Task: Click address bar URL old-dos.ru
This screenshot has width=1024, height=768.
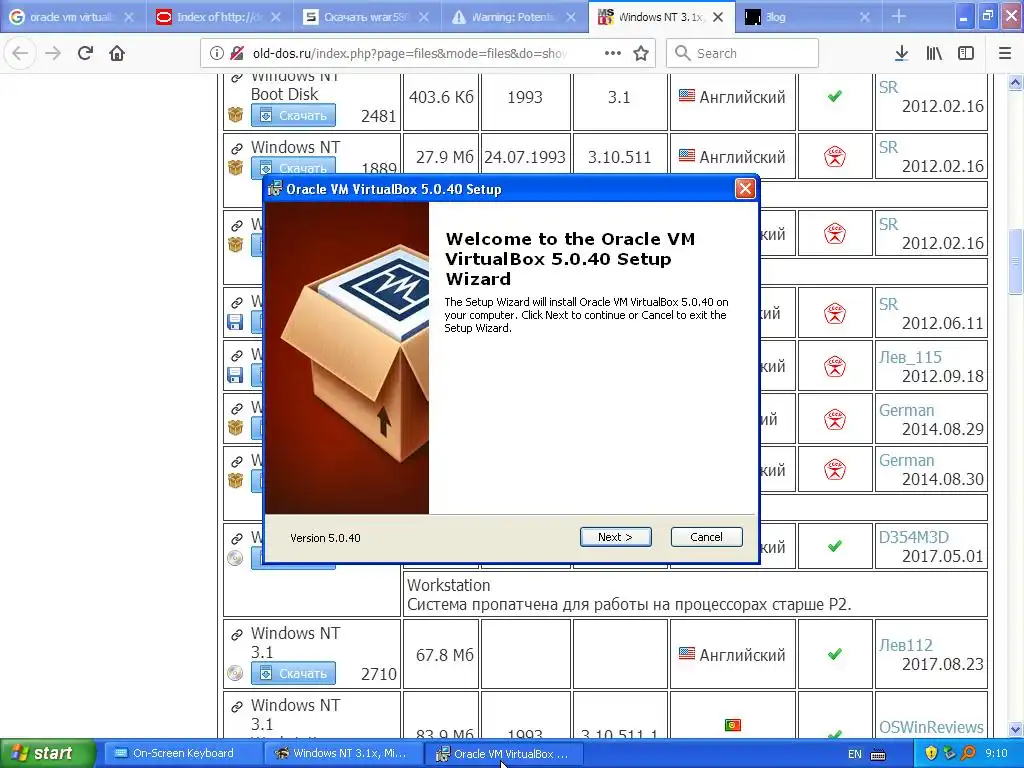Action: tap(410, 53)
